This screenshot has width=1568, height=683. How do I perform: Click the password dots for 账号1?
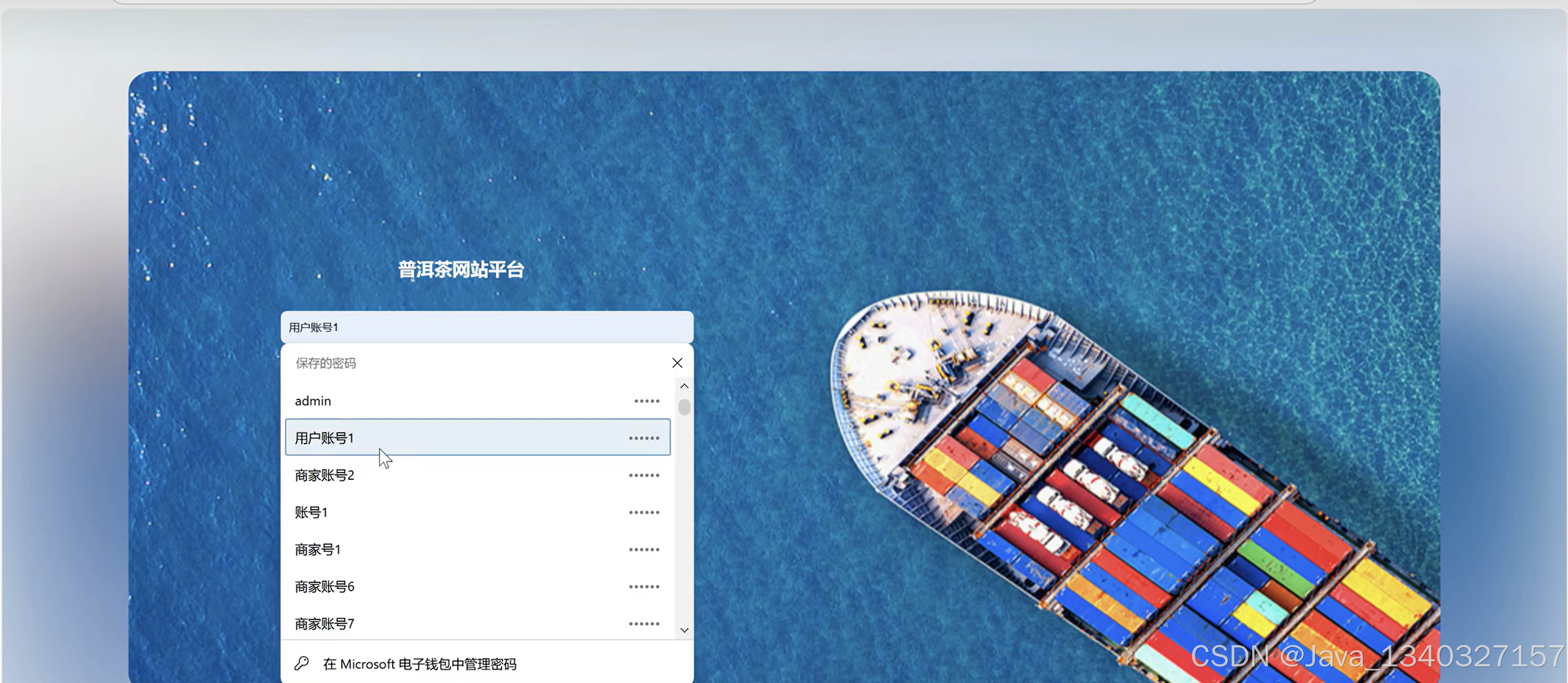644,512
